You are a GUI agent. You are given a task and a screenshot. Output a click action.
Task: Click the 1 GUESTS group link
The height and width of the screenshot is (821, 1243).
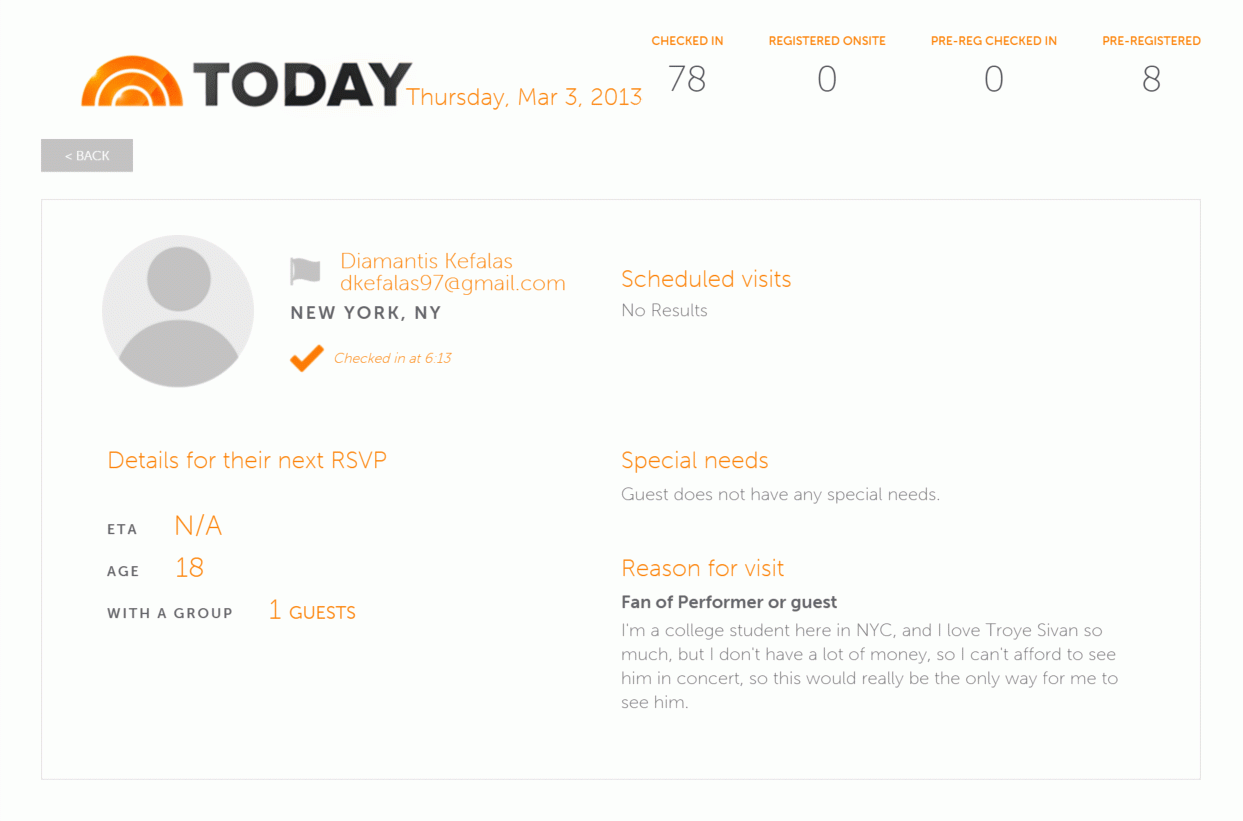tap(312, 611)
